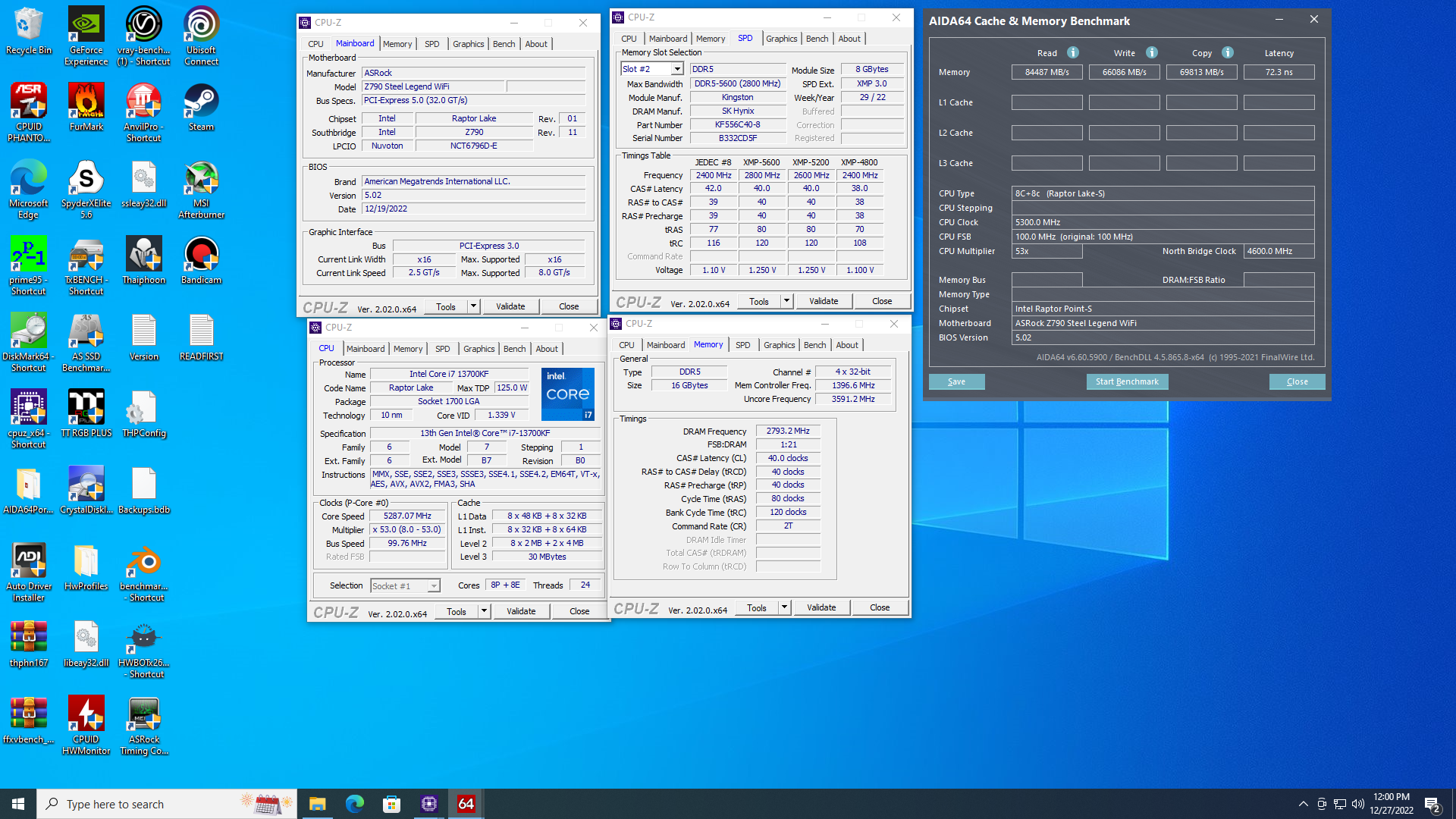Expand the Slot #2 memory slot dropdown

point(677,69)
